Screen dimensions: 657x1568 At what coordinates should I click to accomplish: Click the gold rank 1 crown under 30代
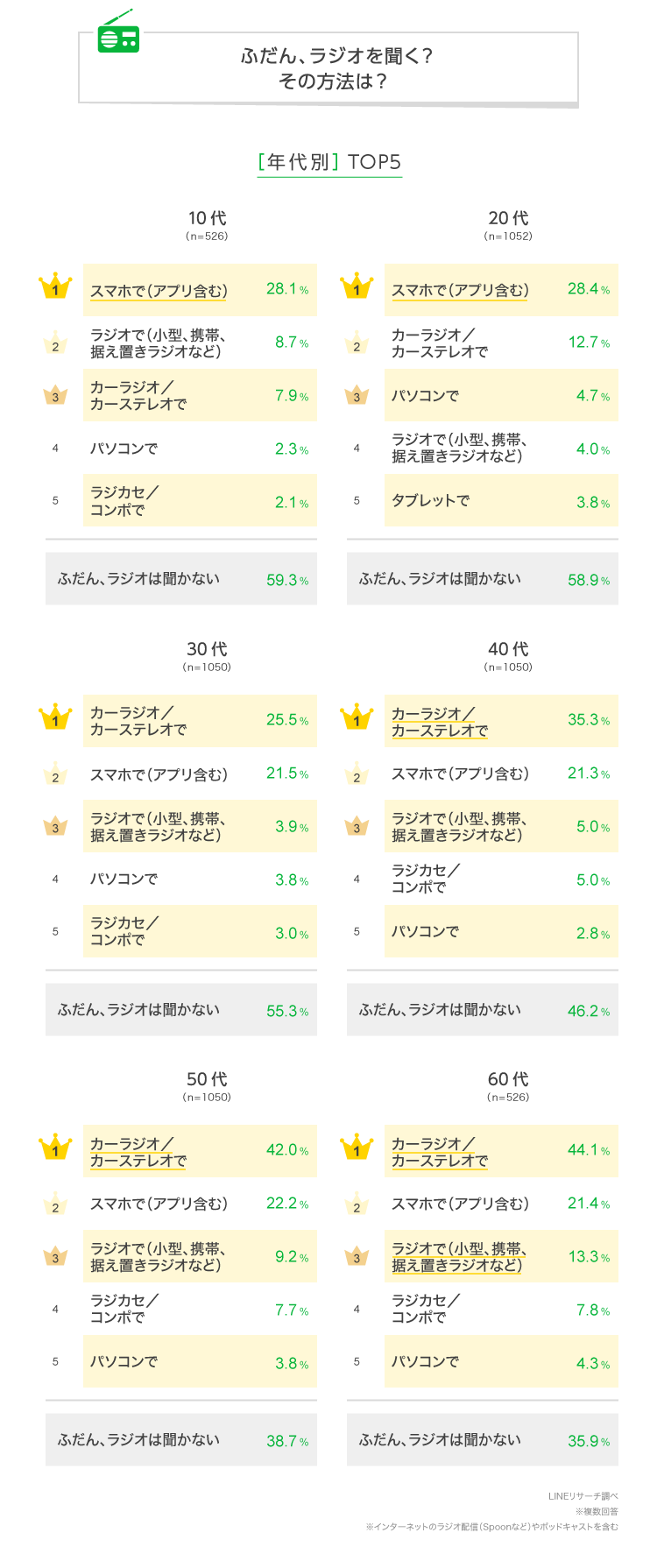tap(55, 718)
